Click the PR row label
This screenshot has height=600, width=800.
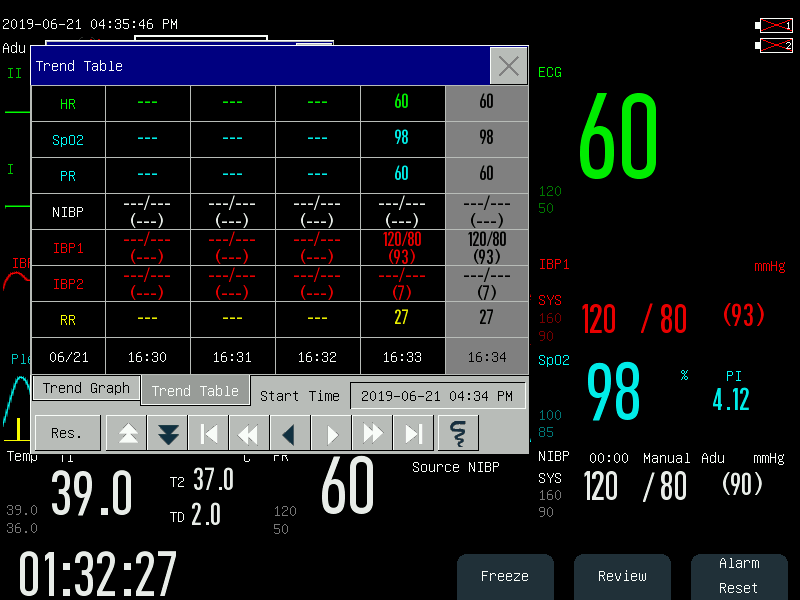tap(68, 176)
